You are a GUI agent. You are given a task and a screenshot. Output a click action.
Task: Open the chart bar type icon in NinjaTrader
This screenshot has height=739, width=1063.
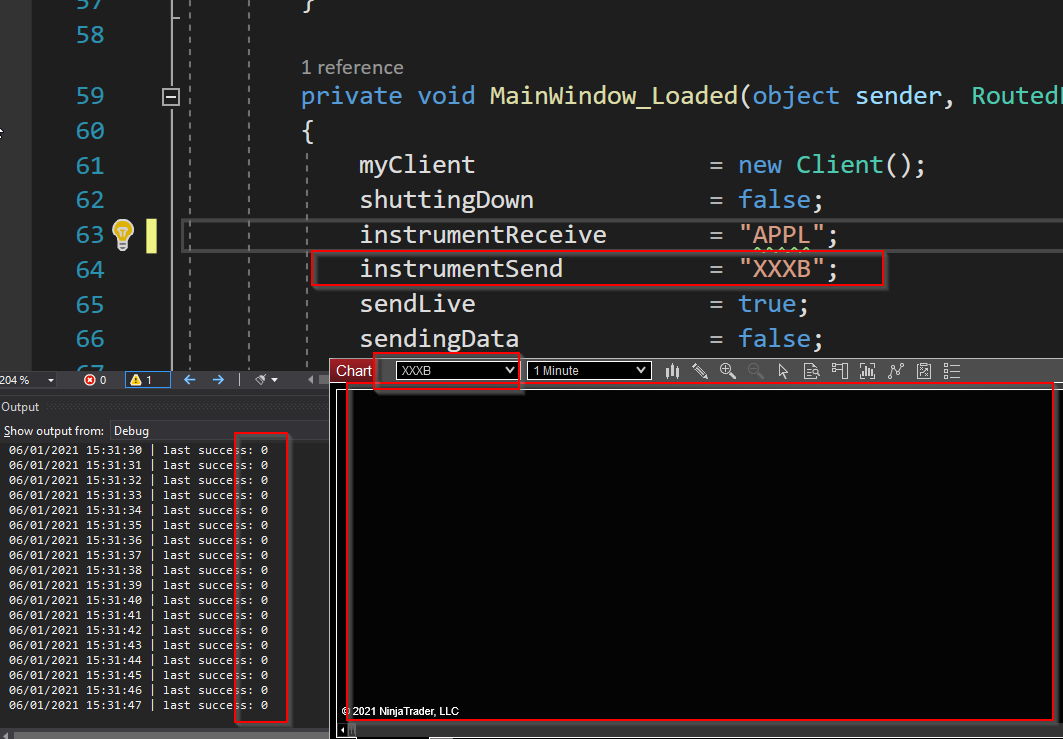tap(672, 371)
